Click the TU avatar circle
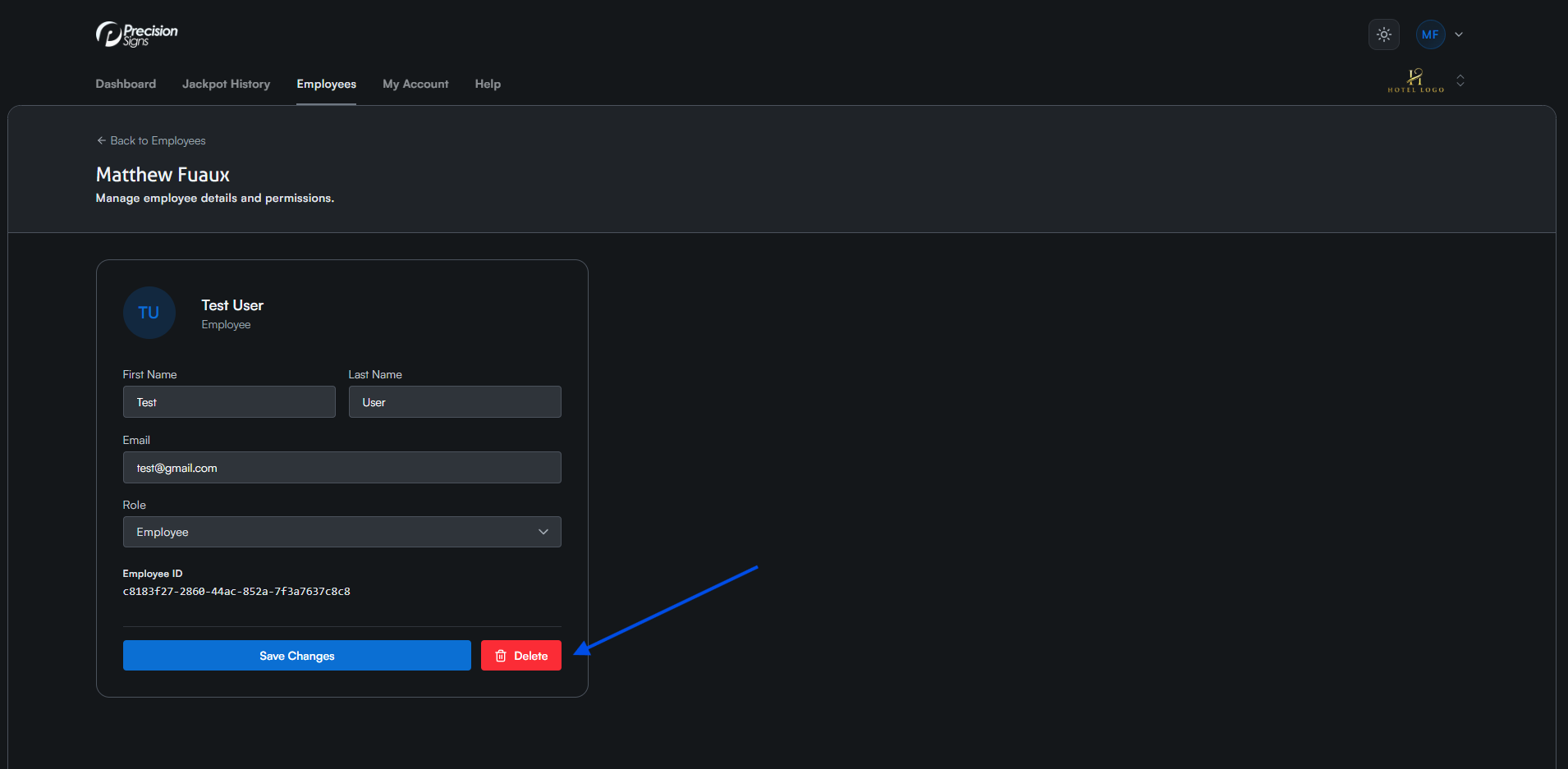 click(149, 313)
